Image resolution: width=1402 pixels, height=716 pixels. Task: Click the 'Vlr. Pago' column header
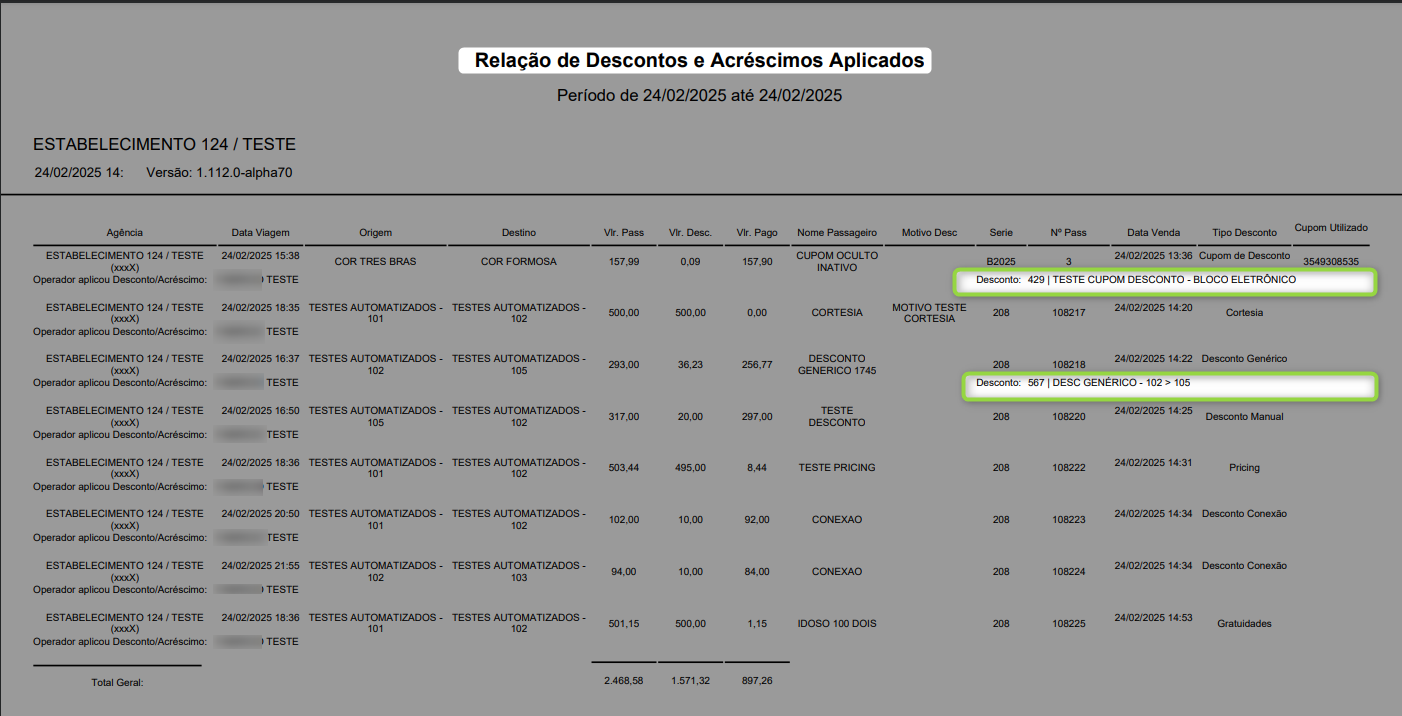click(757, 233)
